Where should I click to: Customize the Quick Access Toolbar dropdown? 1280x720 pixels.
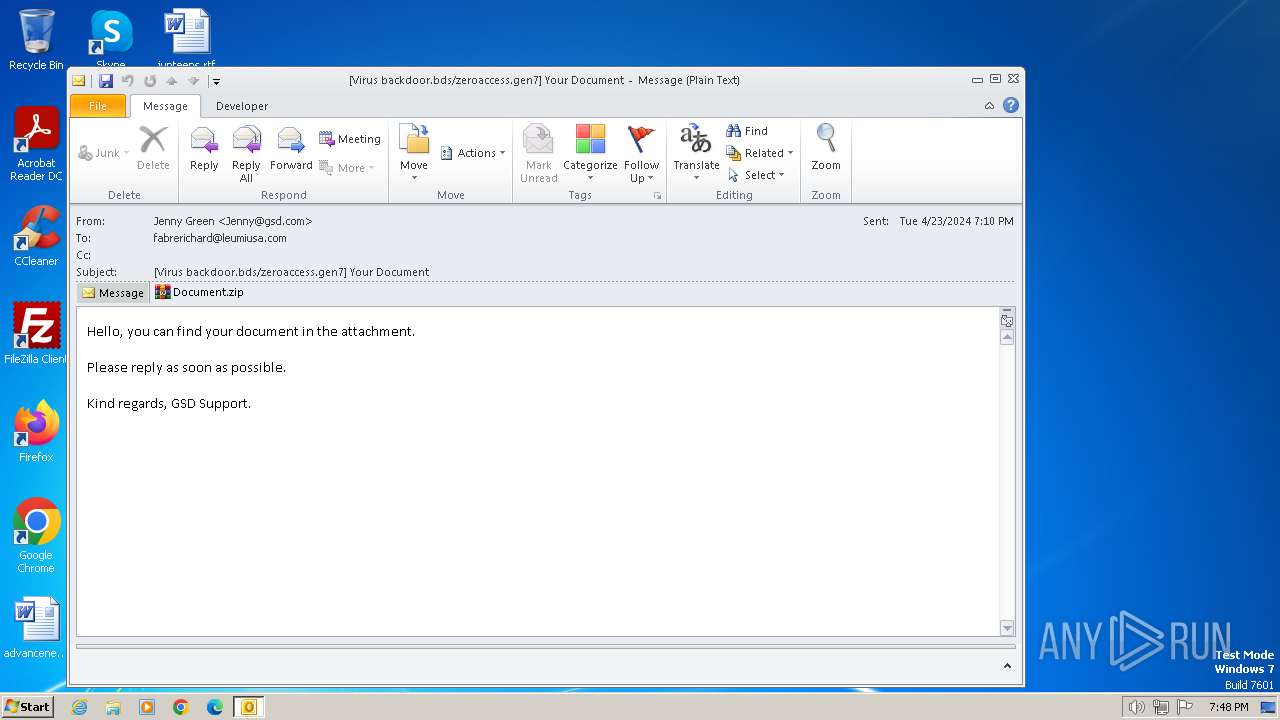pyautogui.click(x=216, y=81)
